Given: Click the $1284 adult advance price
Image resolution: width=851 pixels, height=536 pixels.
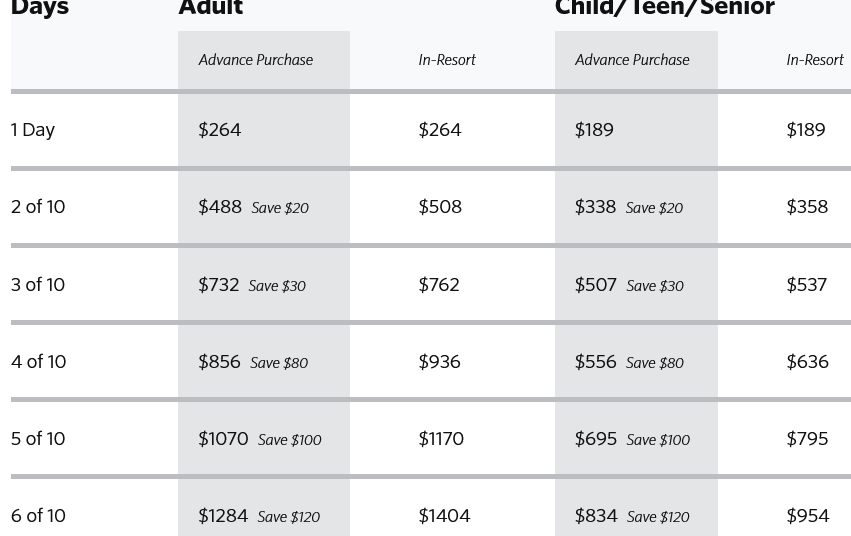Looking at the screenshot, I should pyautogui.click(x=223, y=516).
